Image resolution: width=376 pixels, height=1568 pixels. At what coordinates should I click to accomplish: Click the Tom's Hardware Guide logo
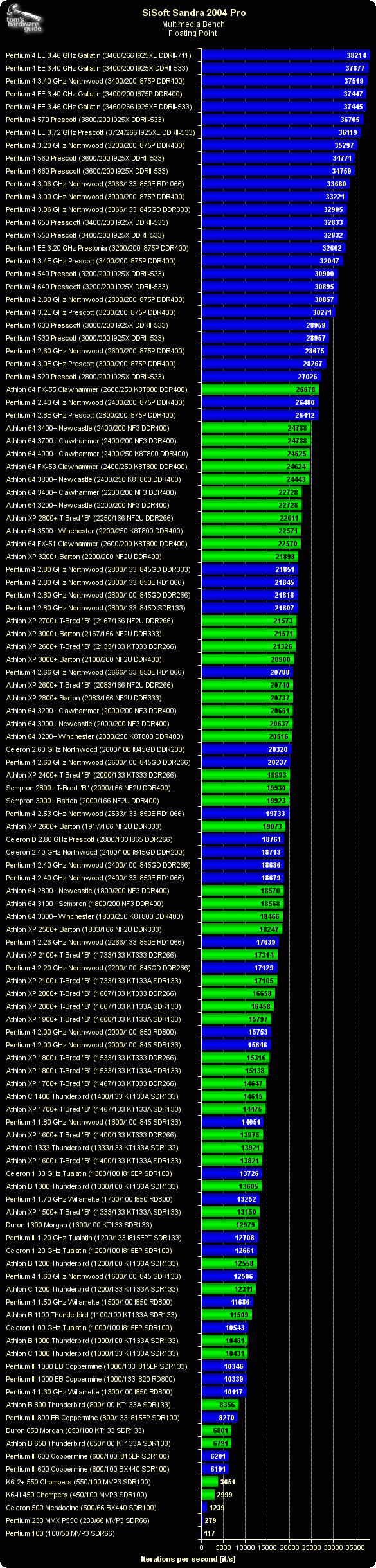click(x=24, y=20)
